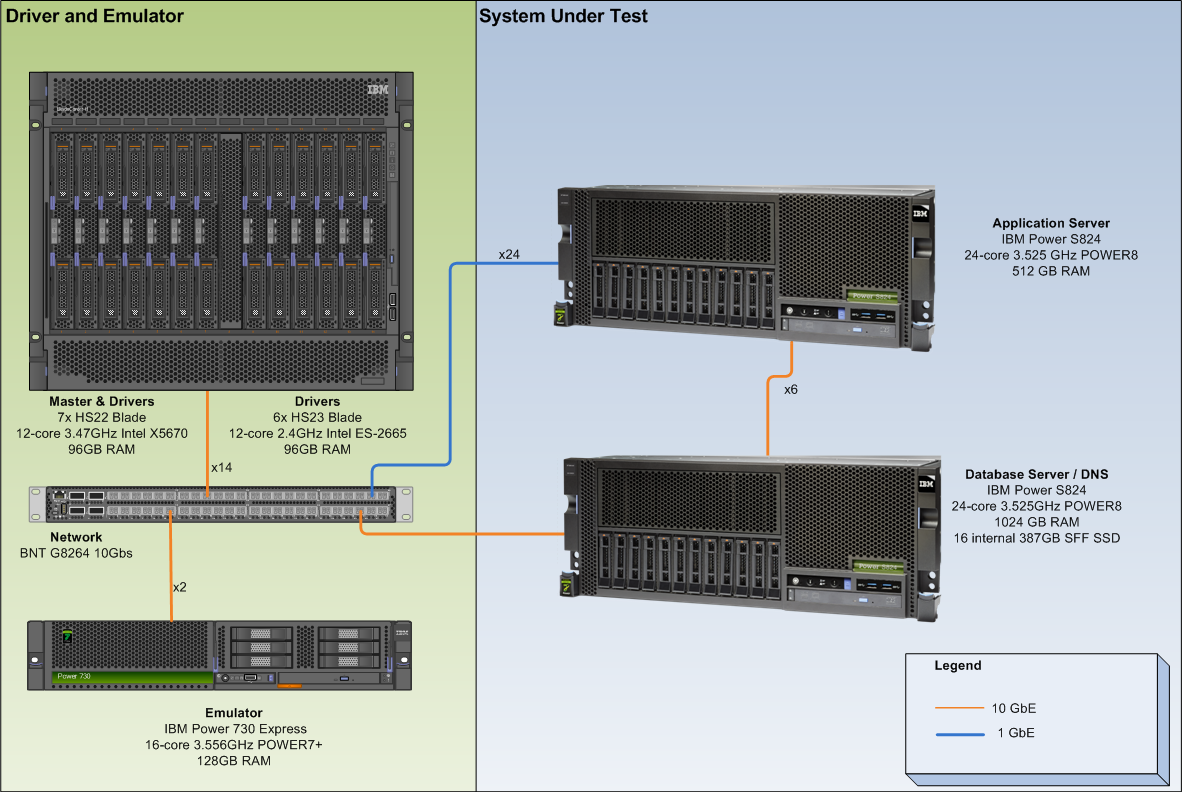Click the "Application Server" heading text

tap(1050, 223)
